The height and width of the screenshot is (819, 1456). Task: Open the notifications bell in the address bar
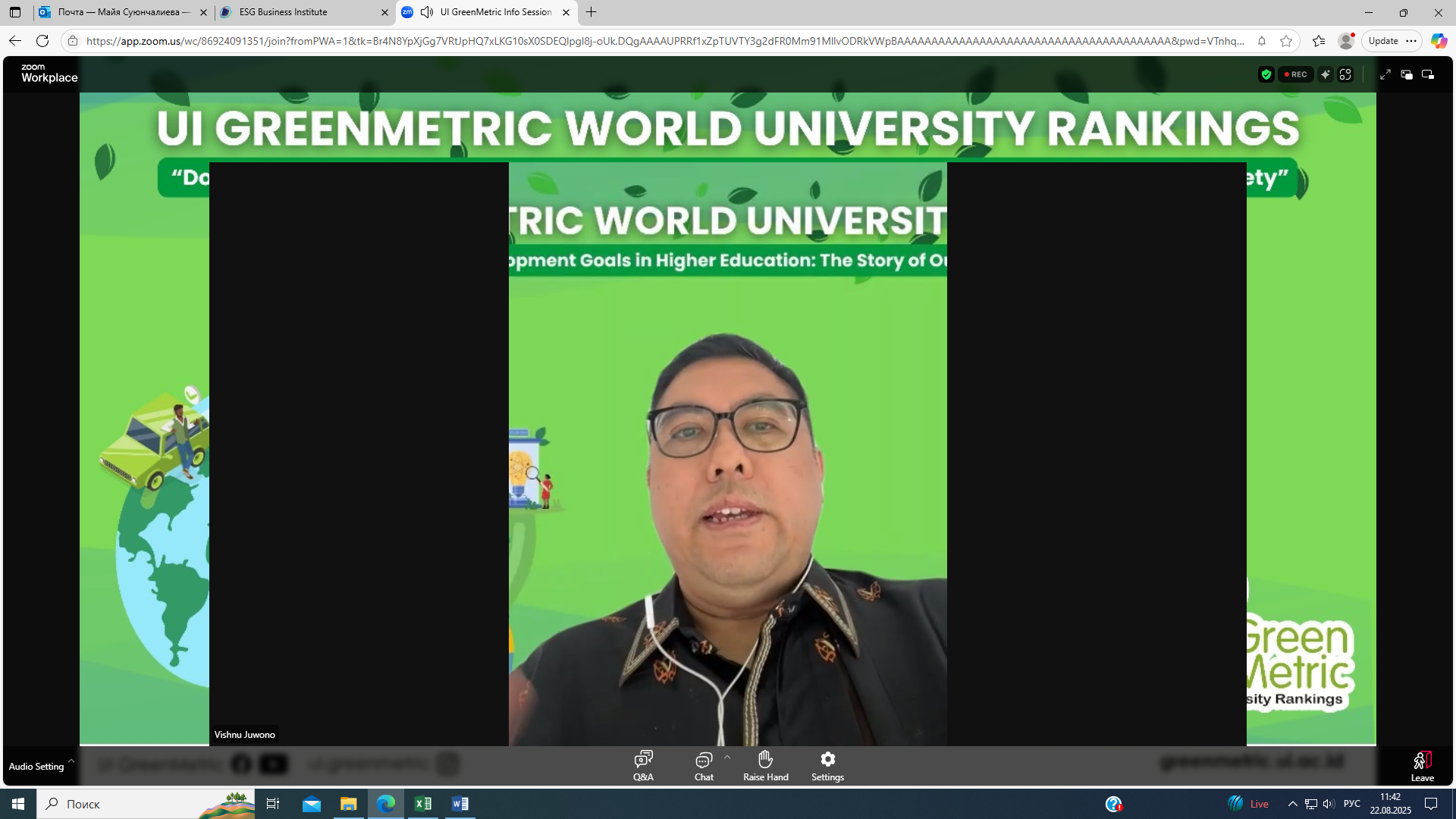pos(1262,41)
